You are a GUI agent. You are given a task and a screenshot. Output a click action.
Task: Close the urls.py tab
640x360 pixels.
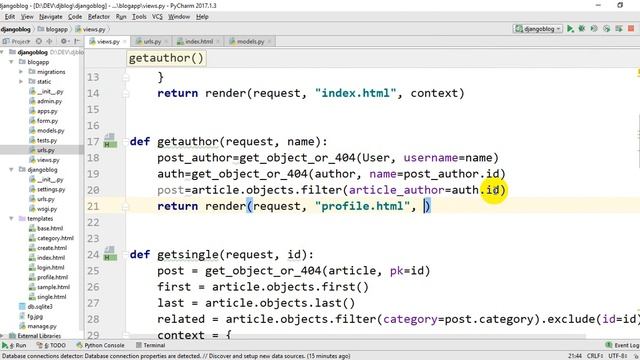coord(166,42)
